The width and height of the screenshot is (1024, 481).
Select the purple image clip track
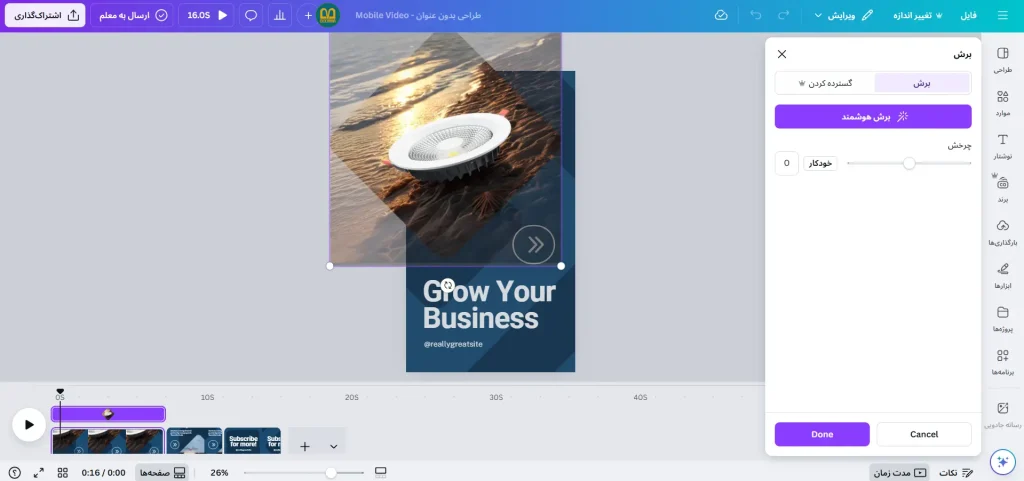[x=108, y=414]
